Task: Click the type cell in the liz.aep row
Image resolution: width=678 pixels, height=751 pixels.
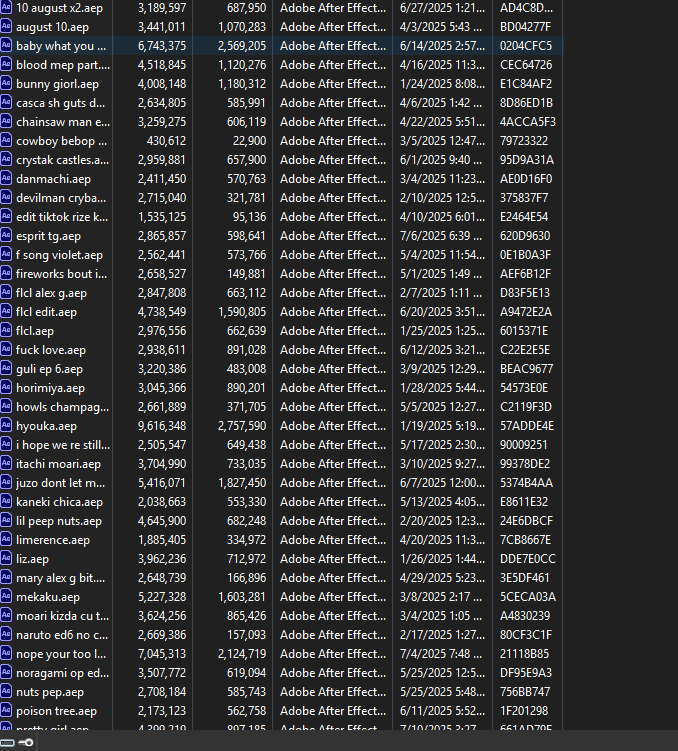Action: click(333, 559)
